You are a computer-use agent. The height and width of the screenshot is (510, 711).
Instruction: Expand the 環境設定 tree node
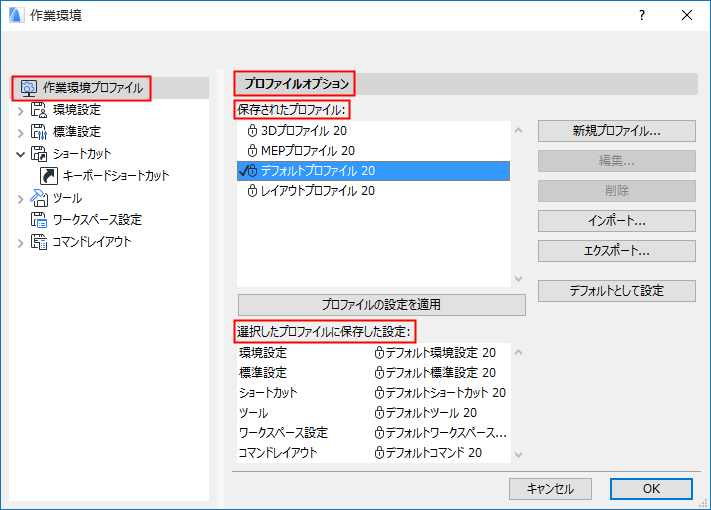[x=20, y=110]
